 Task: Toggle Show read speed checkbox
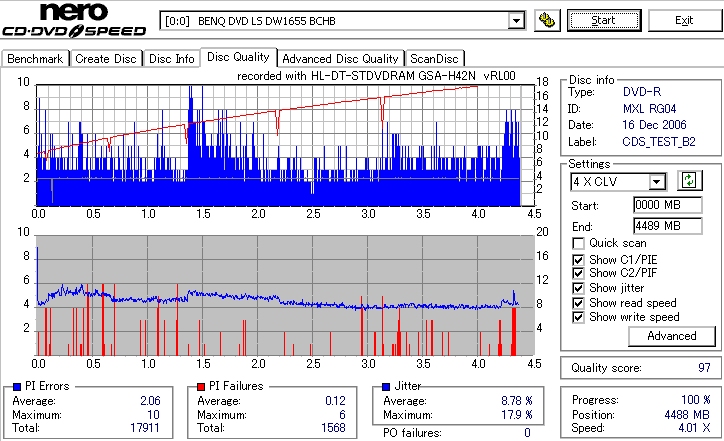pyautogui.click(x=578, y=303)
